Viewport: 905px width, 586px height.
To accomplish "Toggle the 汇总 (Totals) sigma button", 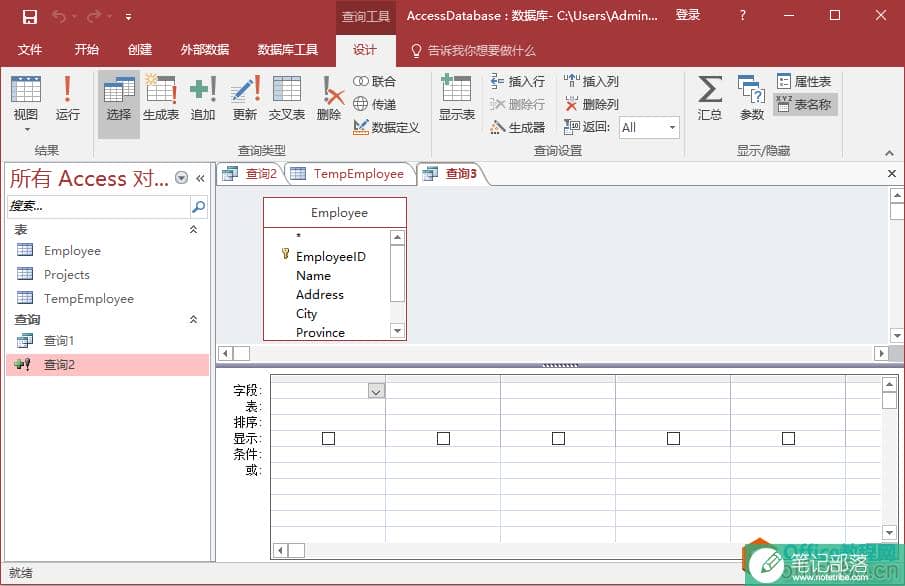I will [709, 98].
